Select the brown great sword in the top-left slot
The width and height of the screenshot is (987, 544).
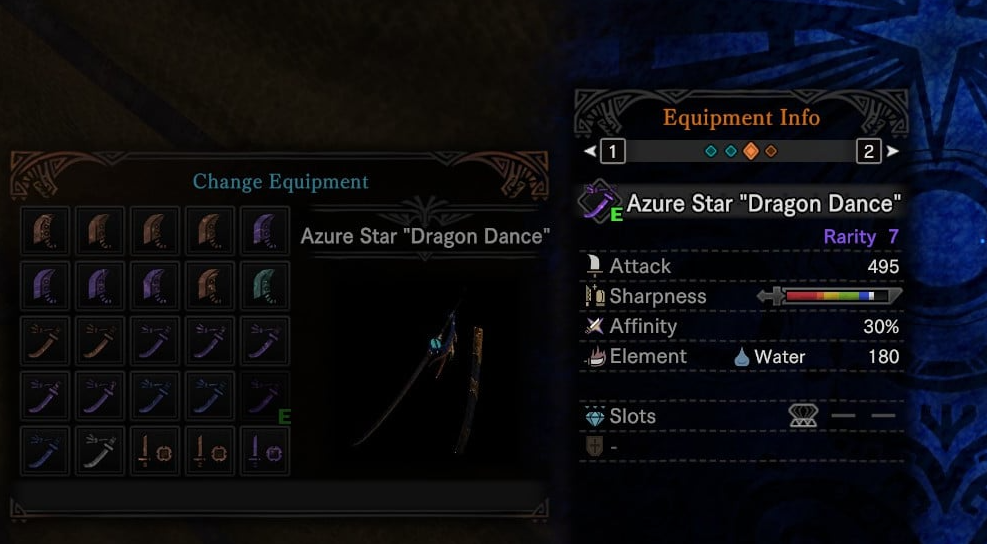(45, 231)
